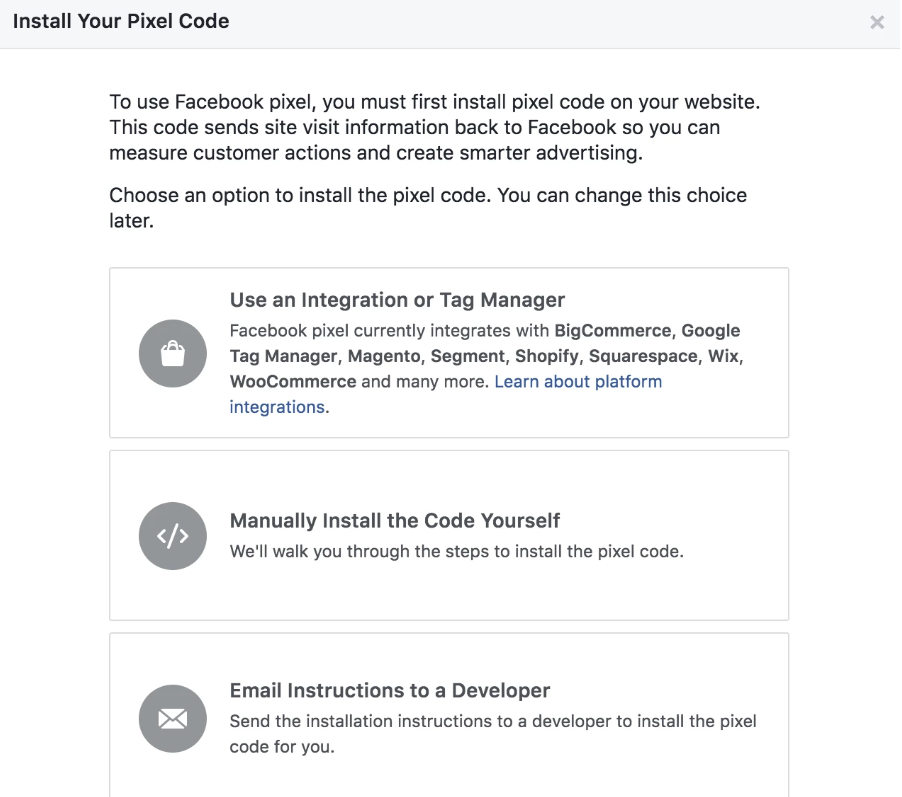902x797 pixels.
Task: Click the "We'll walk you through the steps" description
Action: pos(456,551)
